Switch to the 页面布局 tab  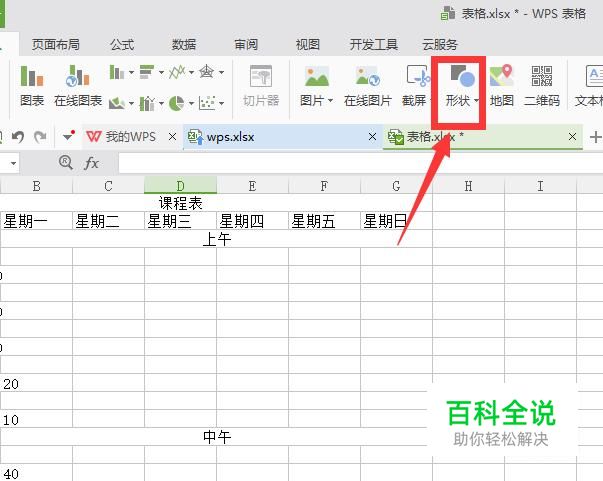(x=56, y=45)
